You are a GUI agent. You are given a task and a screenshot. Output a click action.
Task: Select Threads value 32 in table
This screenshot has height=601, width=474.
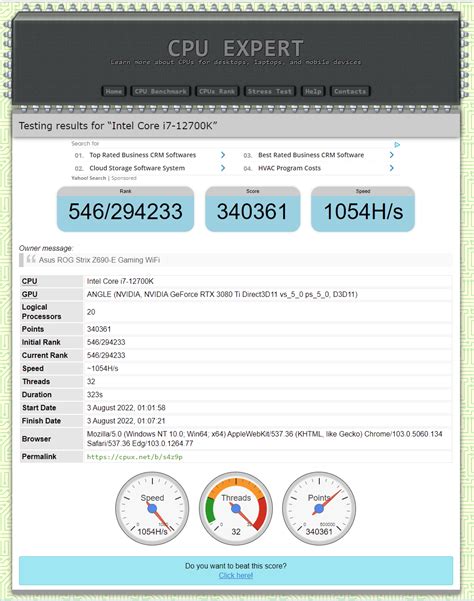[x=91, y=381]
